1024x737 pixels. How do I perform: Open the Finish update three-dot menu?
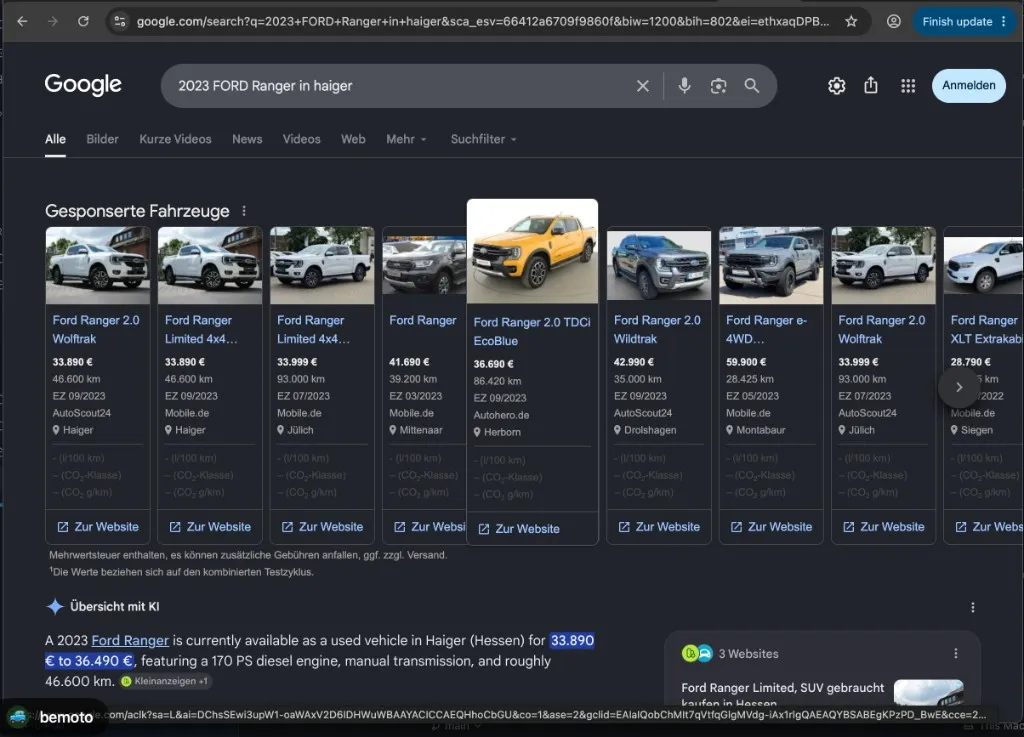(x=1004, y=22)
